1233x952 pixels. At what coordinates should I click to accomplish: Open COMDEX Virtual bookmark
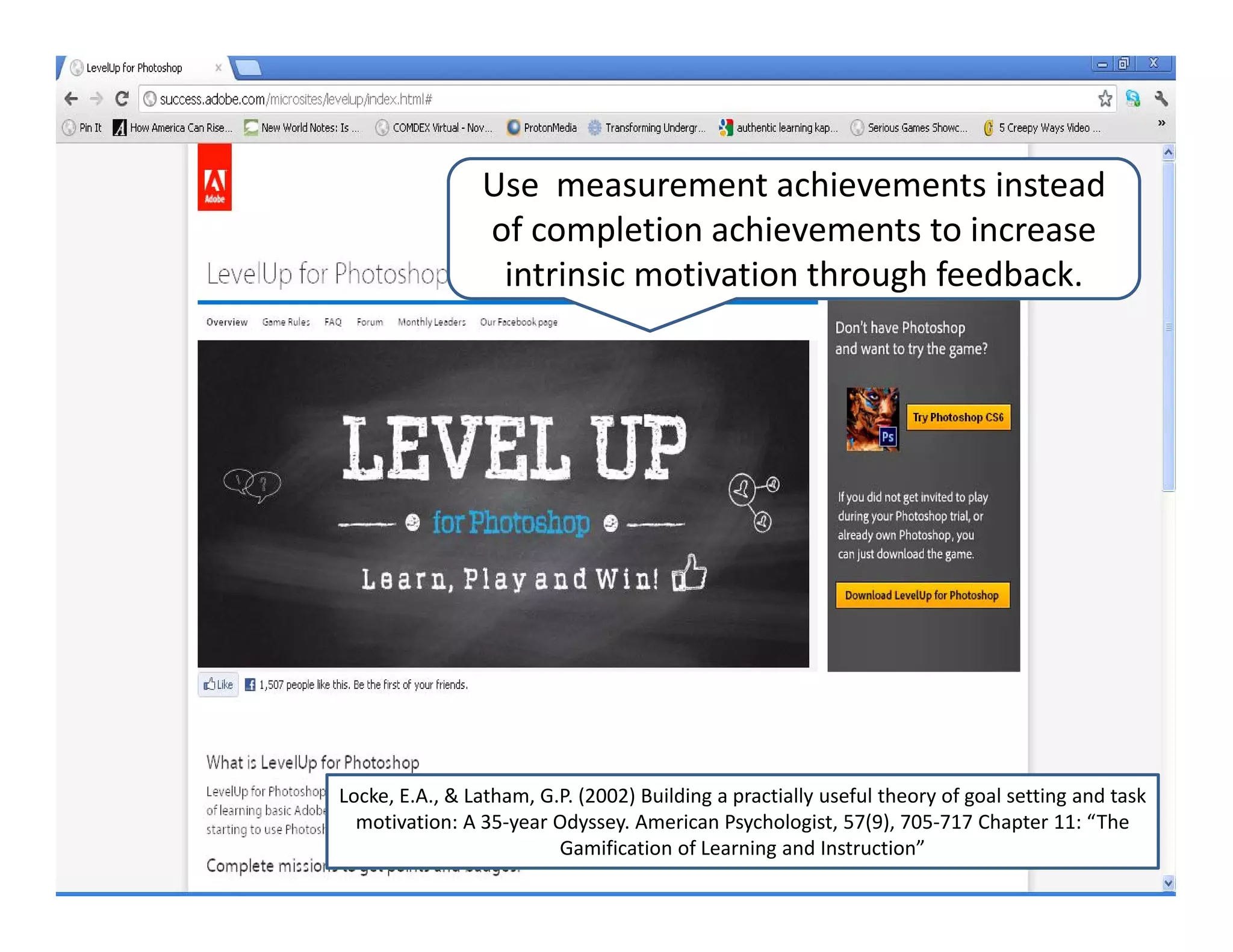[434, 128]
